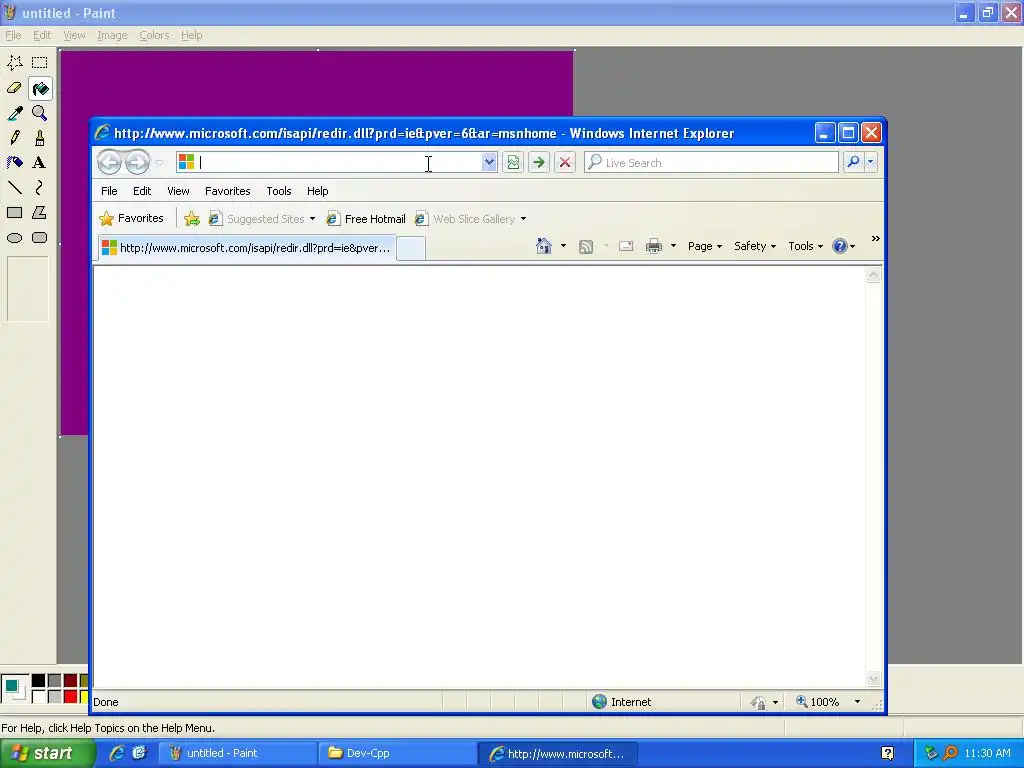
Task: Open the View menu in Internet Explorer
Action: point(178,191)
